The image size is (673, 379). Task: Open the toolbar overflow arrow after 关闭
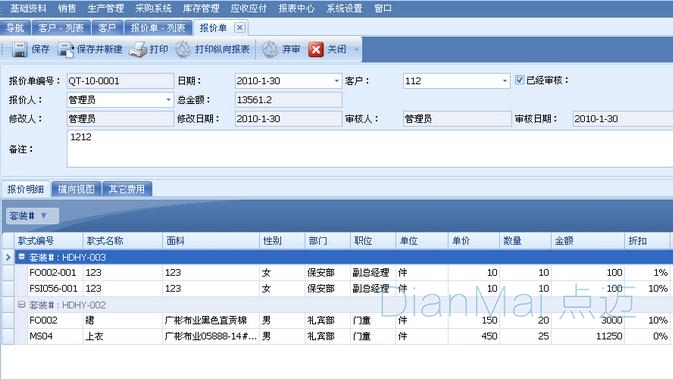pyautogui.click(x=356, y=50)
